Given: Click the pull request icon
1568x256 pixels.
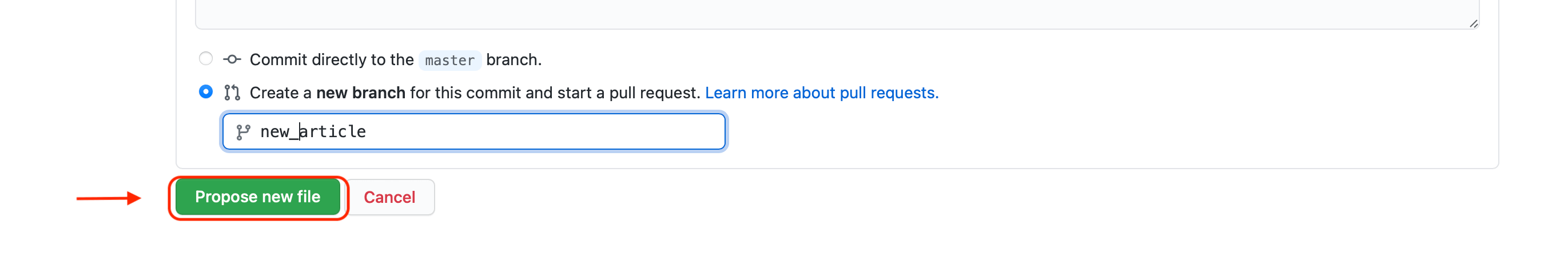Looking at the screenshot, I should point(232,93).
